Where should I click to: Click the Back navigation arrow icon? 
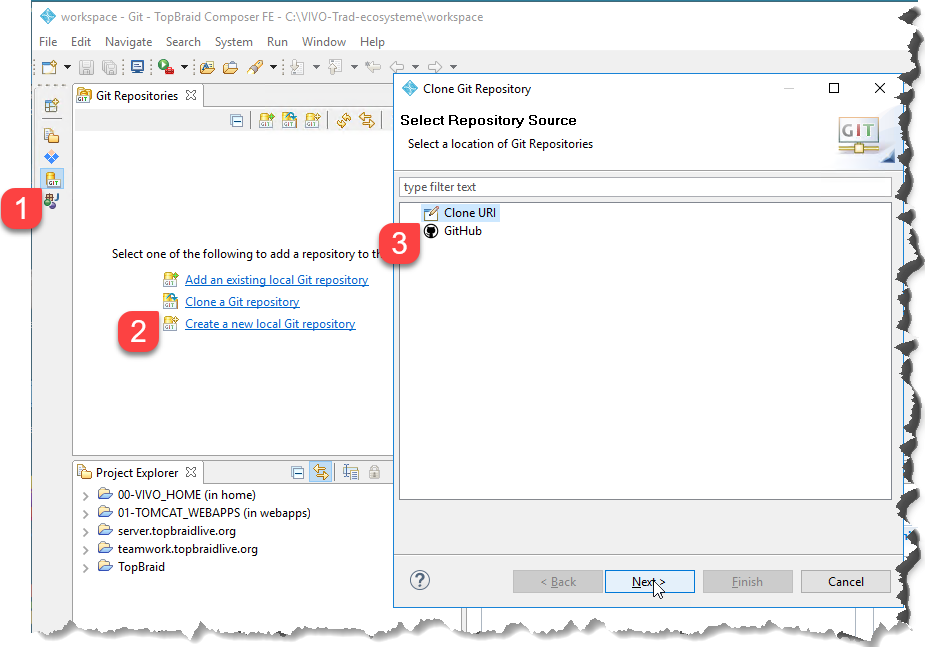click(398, 67)
